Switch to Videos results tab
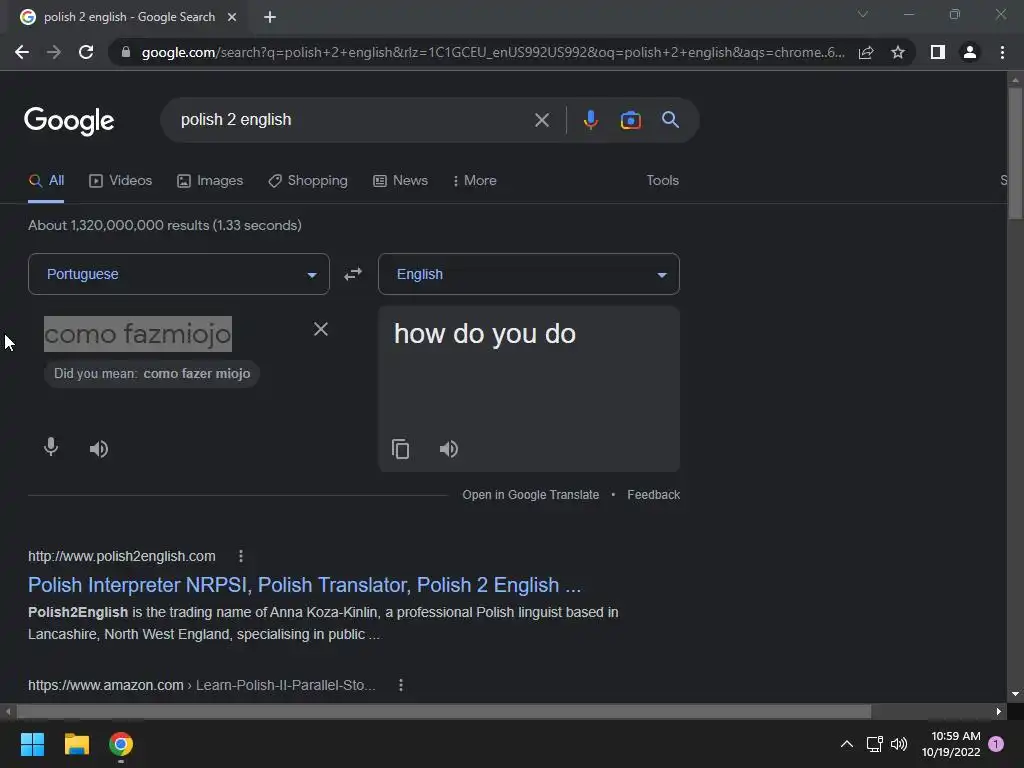 pos(121,181)
